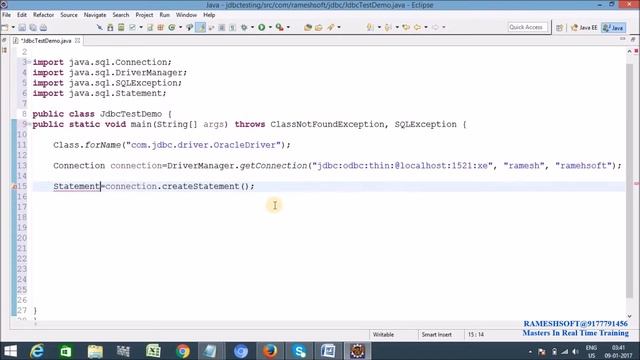The width and height of the screenshot is (640, 360).
Task: Open Skype from the taskbar
Action: pos(299,351)
